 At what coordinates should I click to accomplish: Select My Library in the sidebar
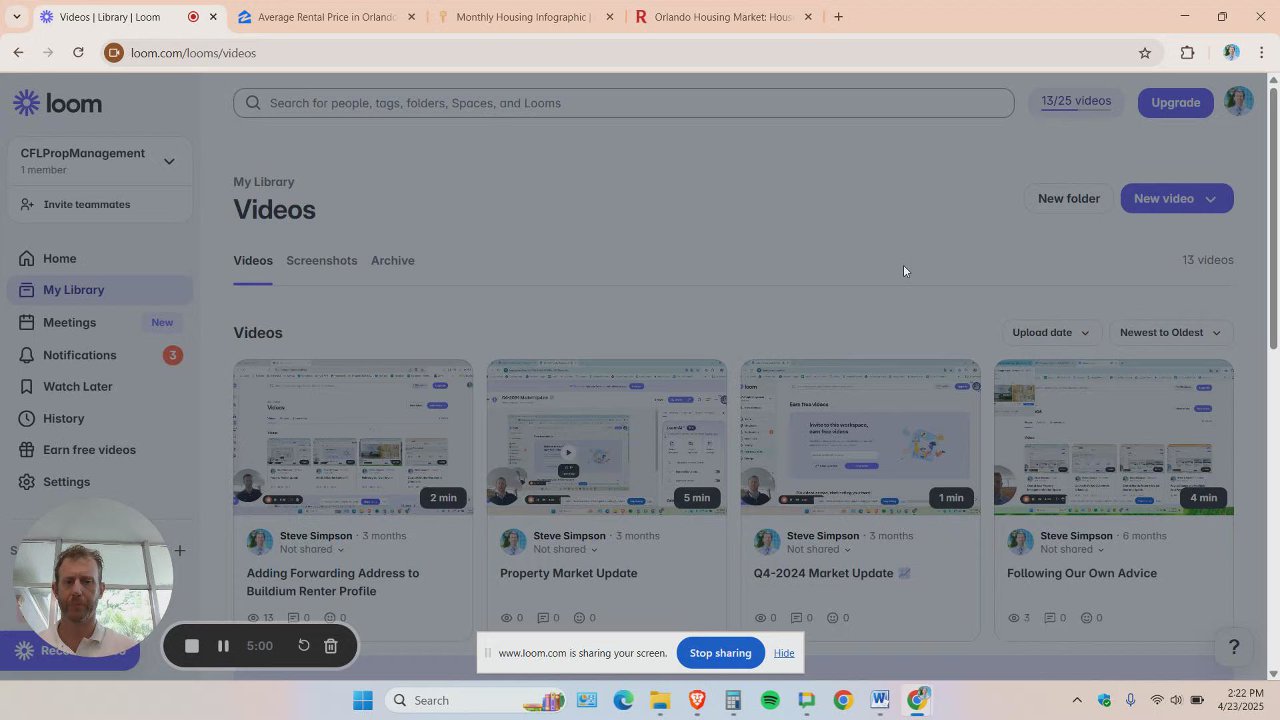99,290
